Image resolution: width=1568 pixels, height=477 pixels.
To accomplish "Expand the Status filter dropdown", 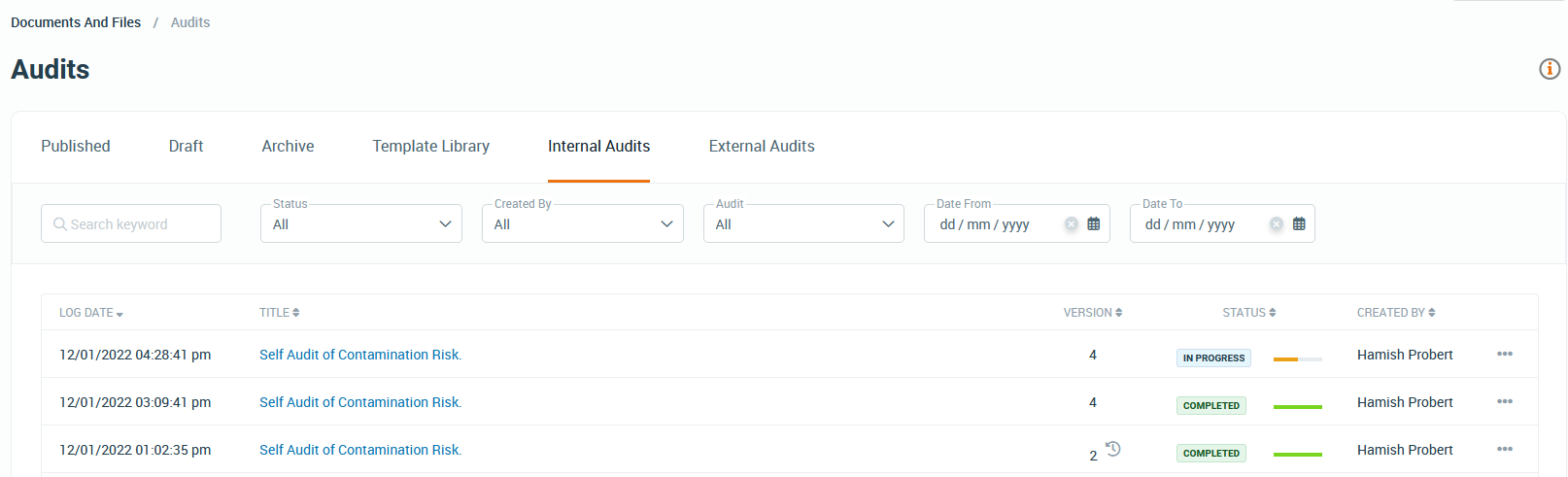I will tap(360, 224).
